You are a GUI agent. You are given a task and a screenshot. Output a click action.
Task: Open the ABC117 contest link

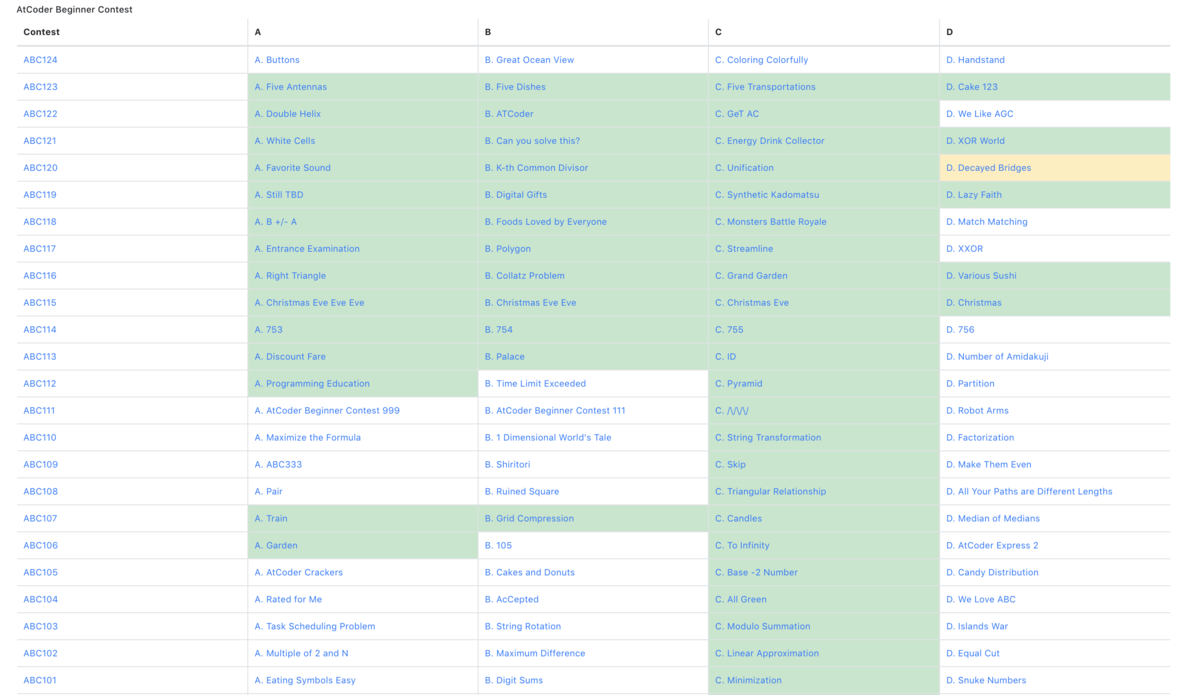coord(40,249)
